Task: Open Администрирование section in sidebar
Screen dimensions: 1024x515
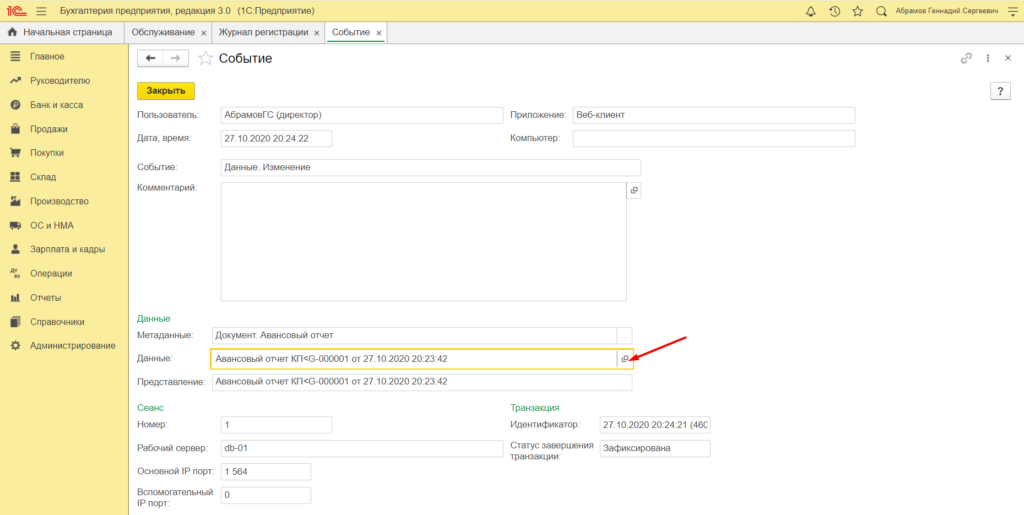Action: coord(72,346)
